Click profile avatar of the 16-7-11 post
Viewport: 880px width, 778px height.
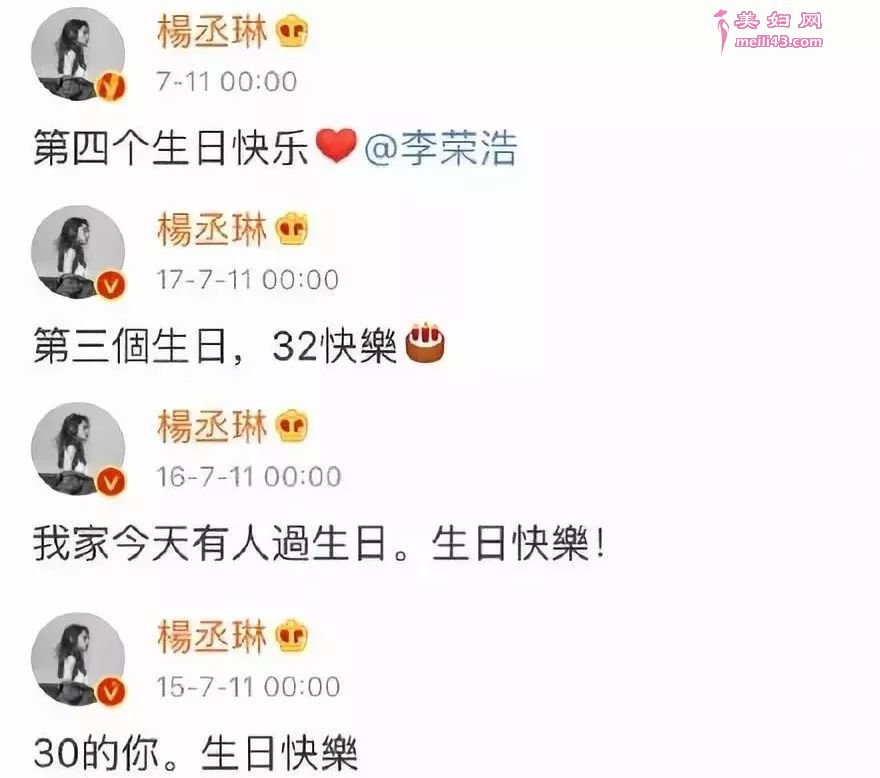[78, 449]
